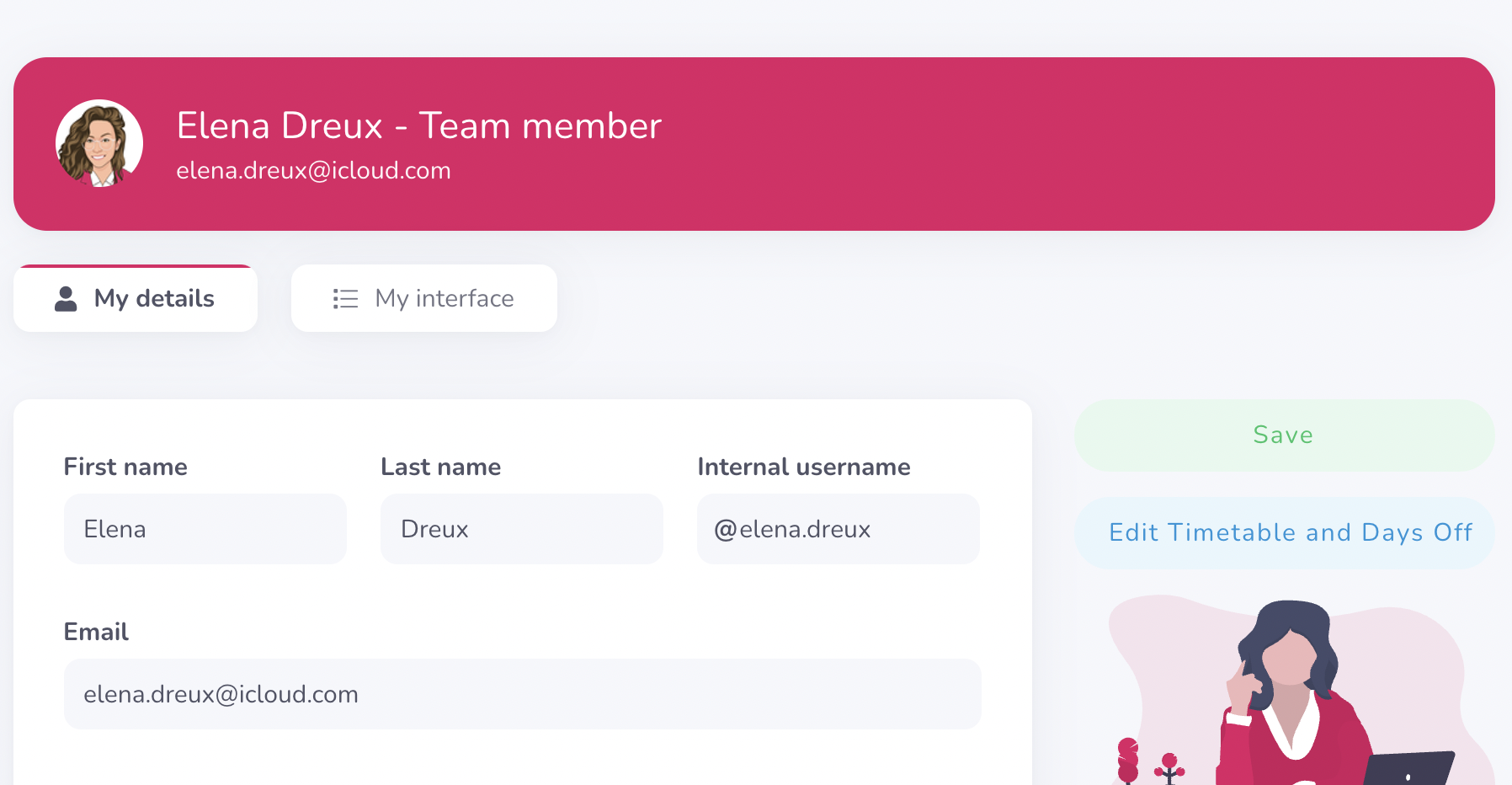Click the Internal username label
This screenshot has width=1512, height=785.
pos(803,467)
